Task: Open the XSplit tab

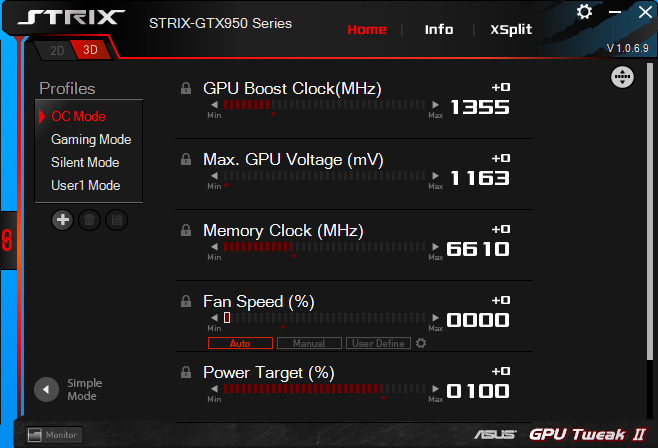Action: (511, 29)
